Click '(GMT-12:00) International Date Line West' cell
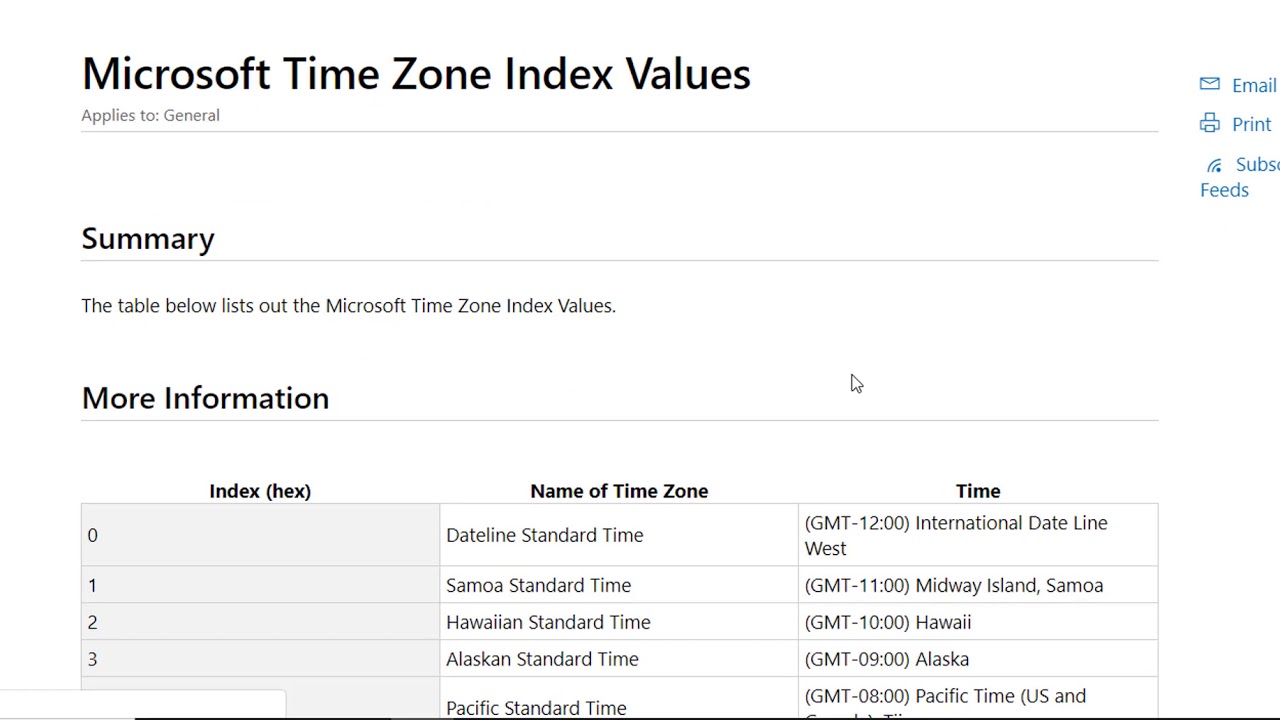Image resolution: width=1280 pixels, height=720 pixels. point(978,535)
